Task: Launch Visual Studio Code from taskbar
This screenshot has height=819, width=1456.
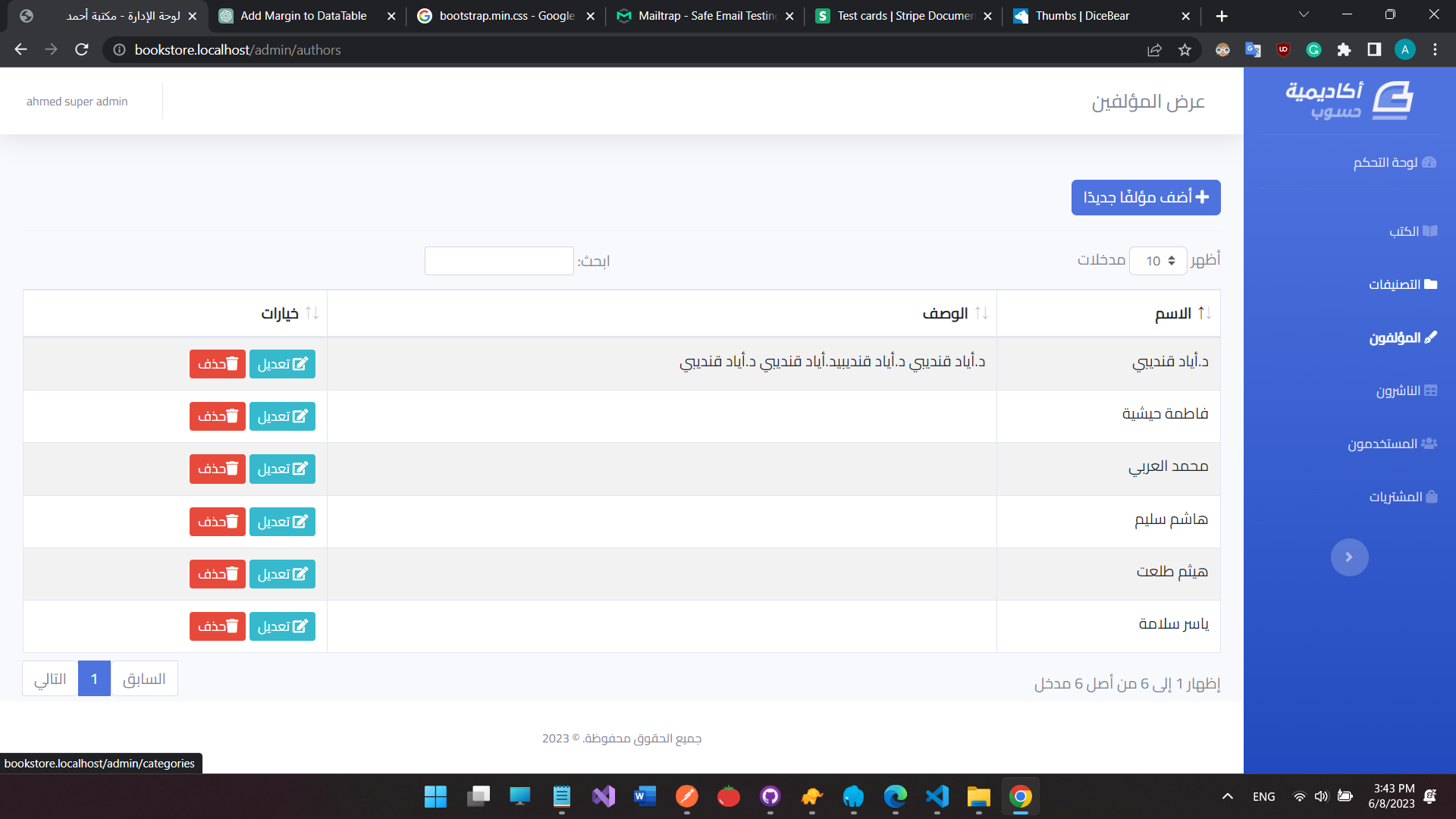Action: tap(937, 797)
